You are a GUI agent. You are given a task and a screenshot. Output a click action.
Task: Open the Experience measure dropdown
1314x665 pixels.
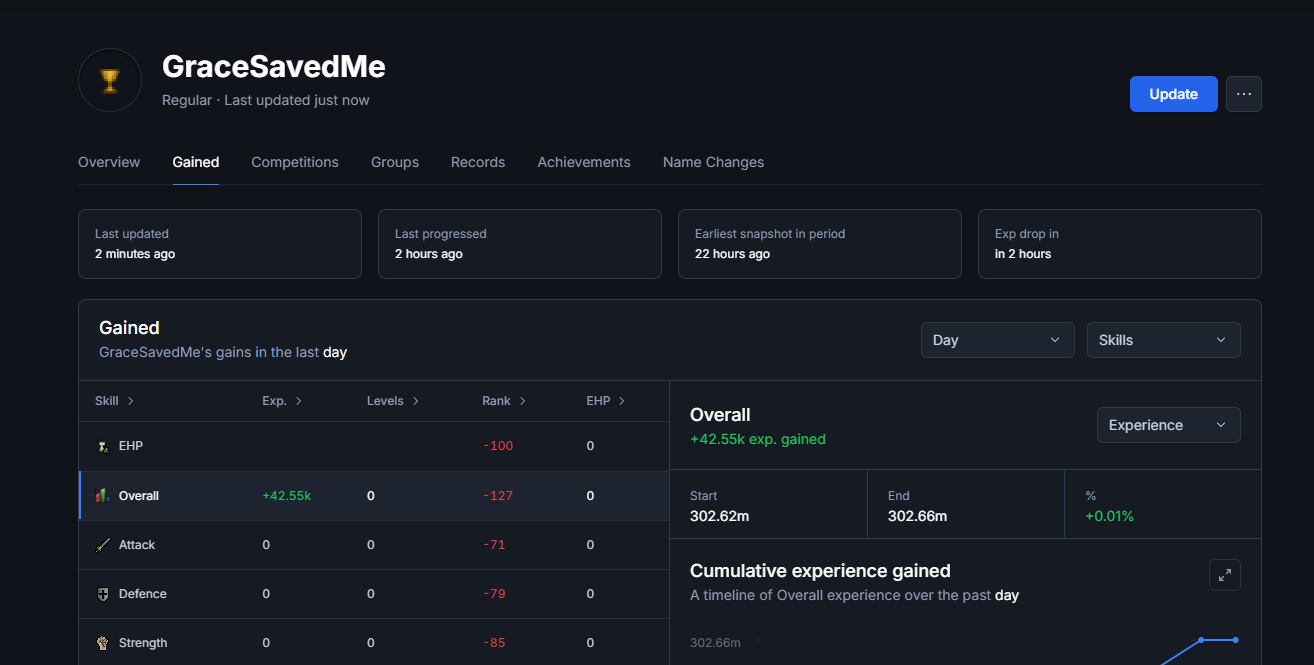(x=1168, y=425)
